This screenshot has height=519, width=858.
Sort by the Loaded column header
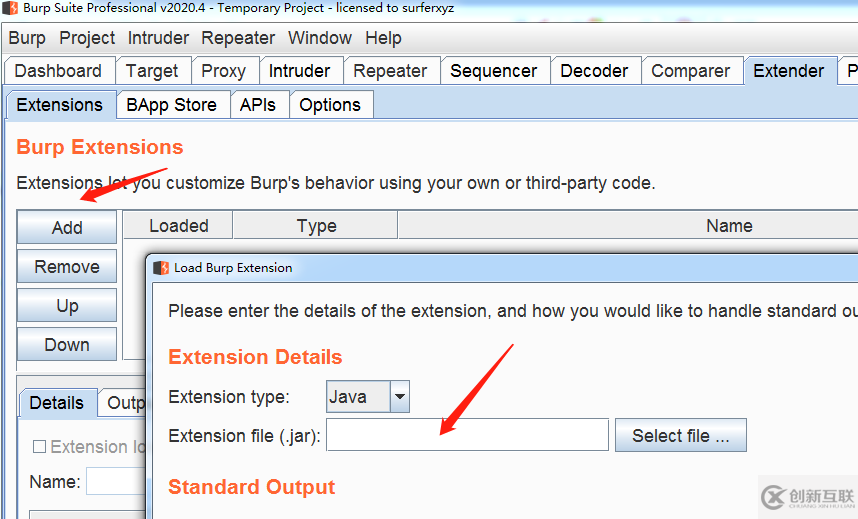coord(178,226)
